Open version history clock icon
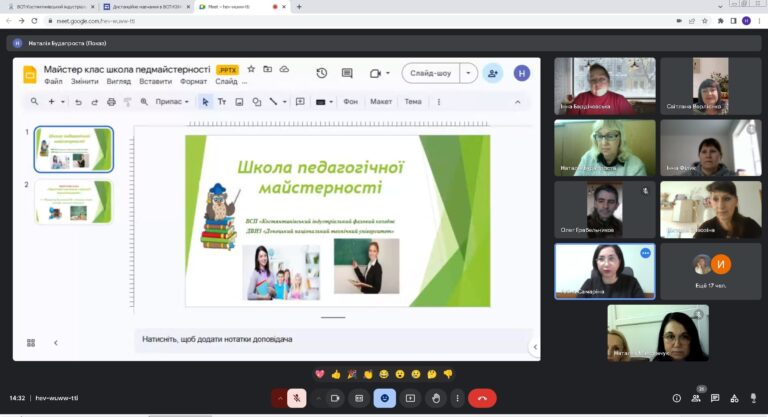The image size is (768, 417). pos(322,73)
